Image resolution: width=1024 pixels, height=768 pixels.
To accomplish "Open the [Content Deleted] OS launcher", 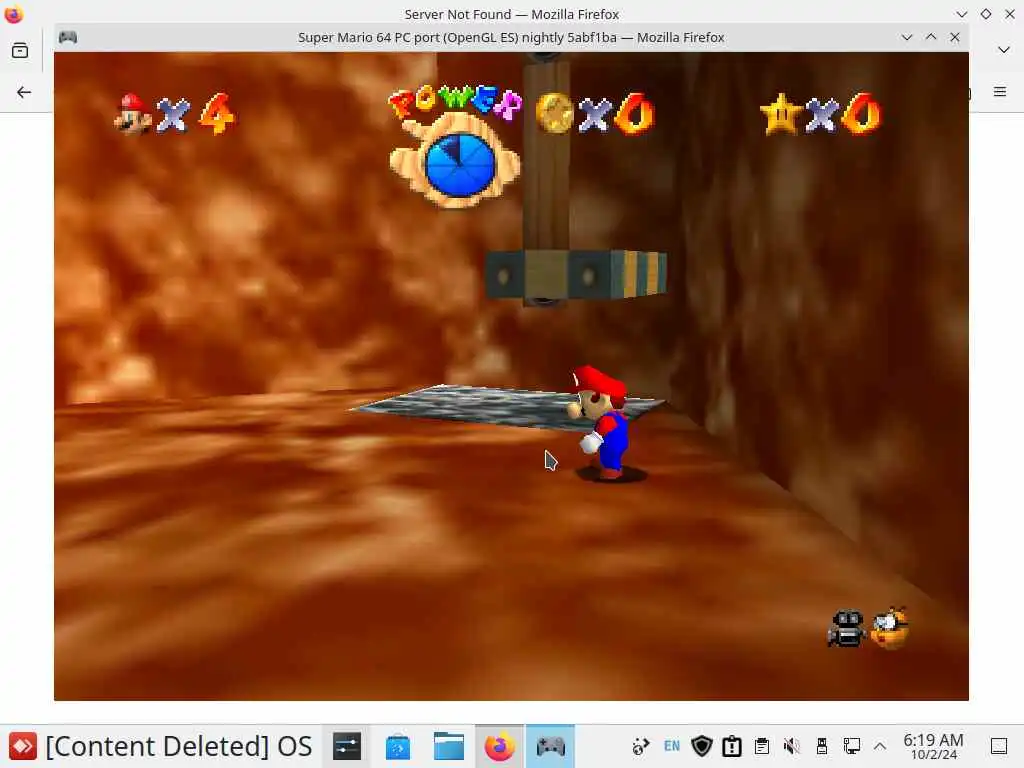I will pos(160,746).
